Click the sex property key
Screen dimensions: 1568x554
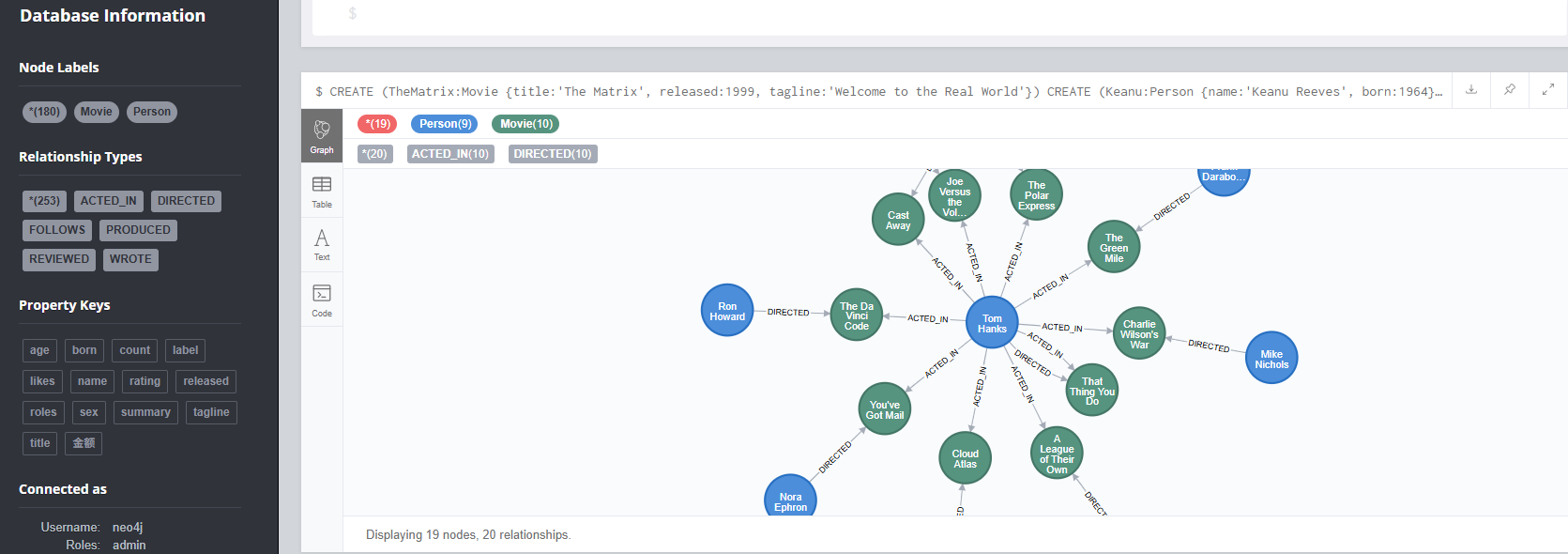89,412
